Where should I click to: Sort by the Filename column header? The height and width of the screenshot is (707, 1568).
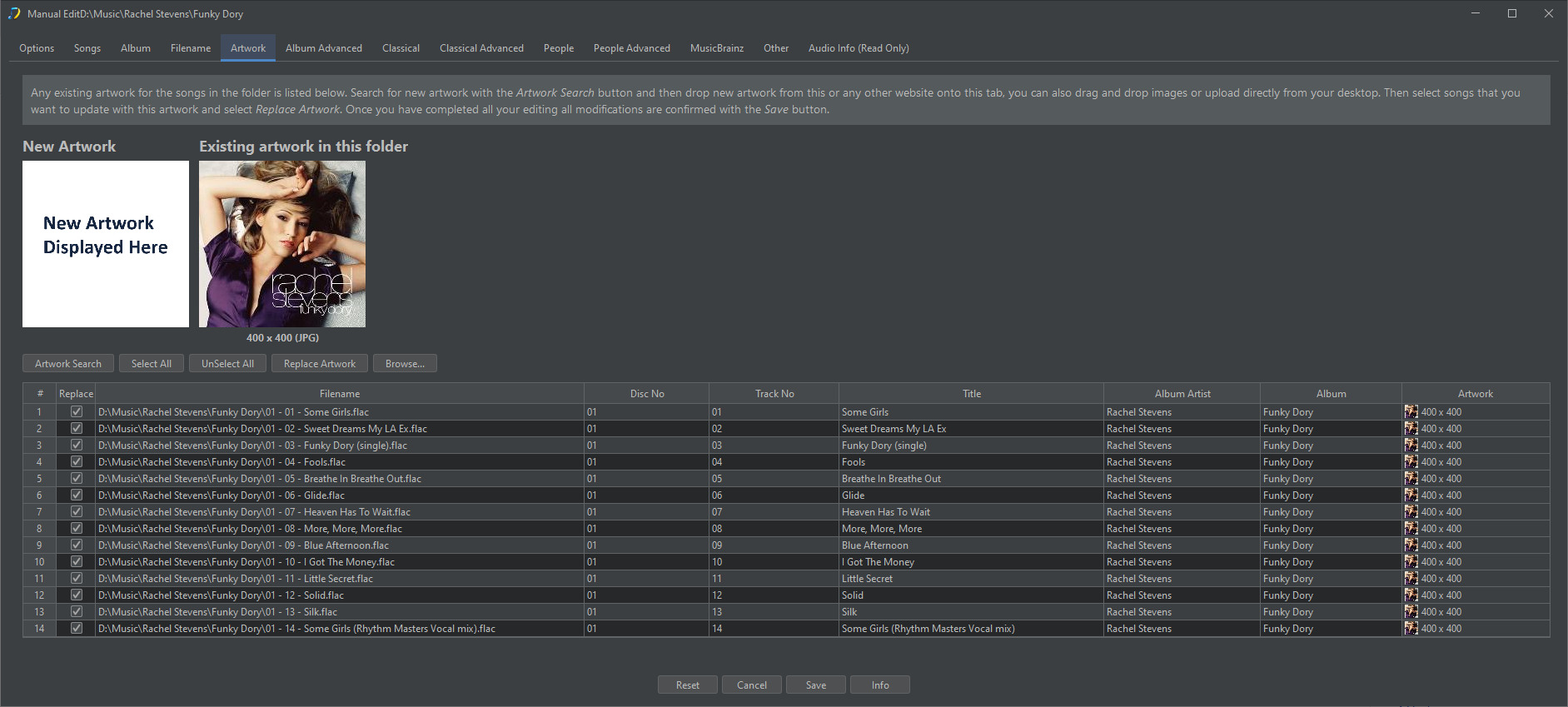click(x=340, y=394)
